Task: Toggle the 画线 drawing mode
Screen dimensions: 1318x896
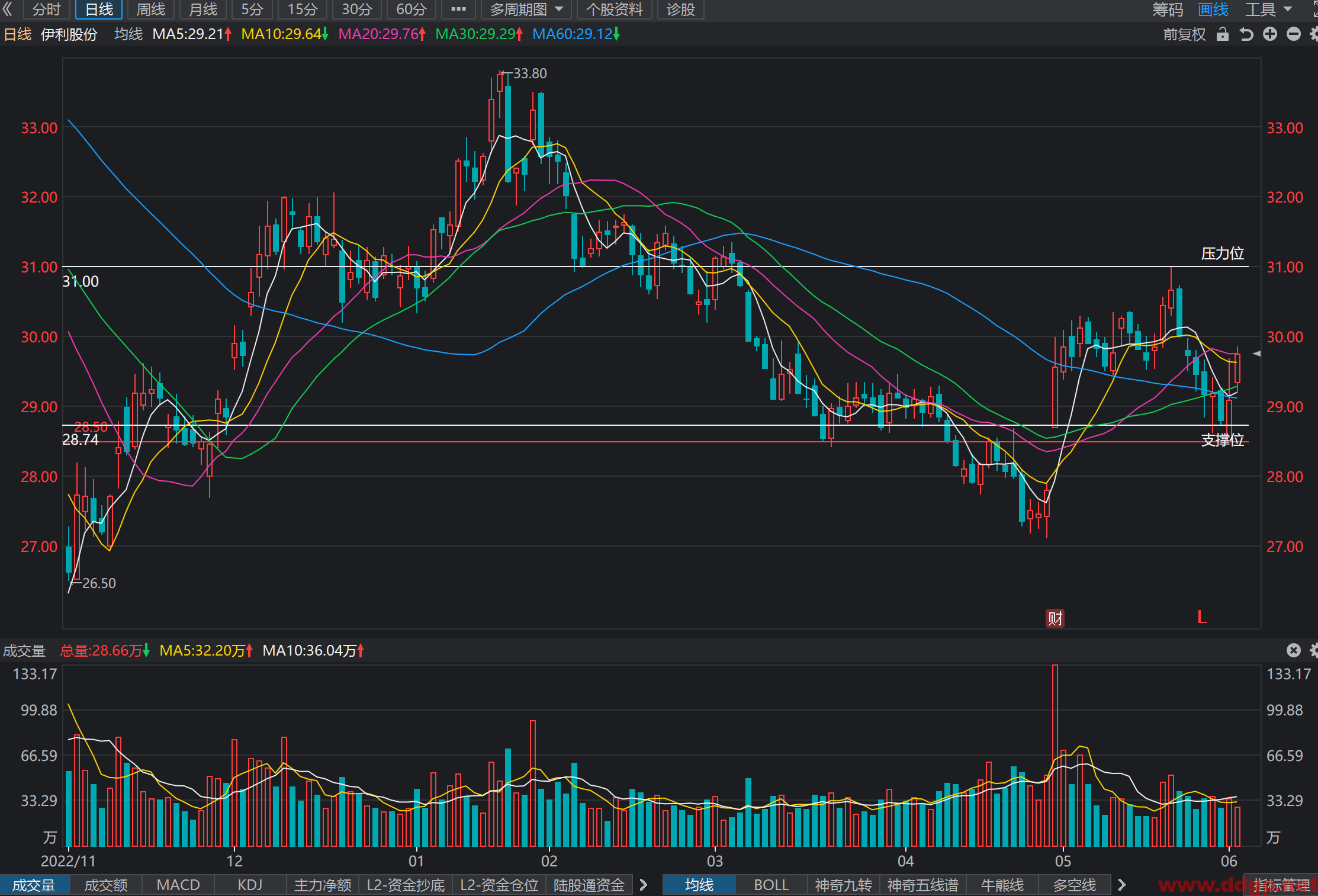Action: 1213,9
